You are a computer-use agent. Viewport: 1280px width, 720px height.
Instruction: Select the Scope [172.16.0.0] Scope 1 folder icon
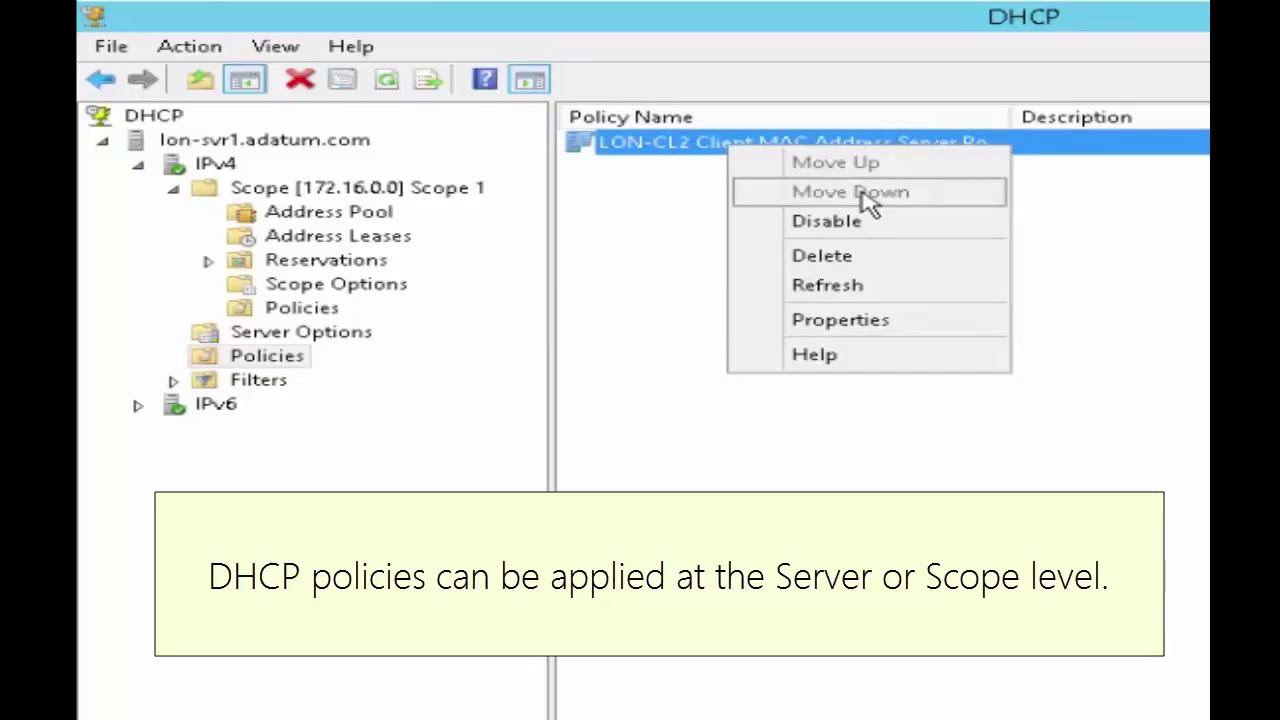pos(205,188)
